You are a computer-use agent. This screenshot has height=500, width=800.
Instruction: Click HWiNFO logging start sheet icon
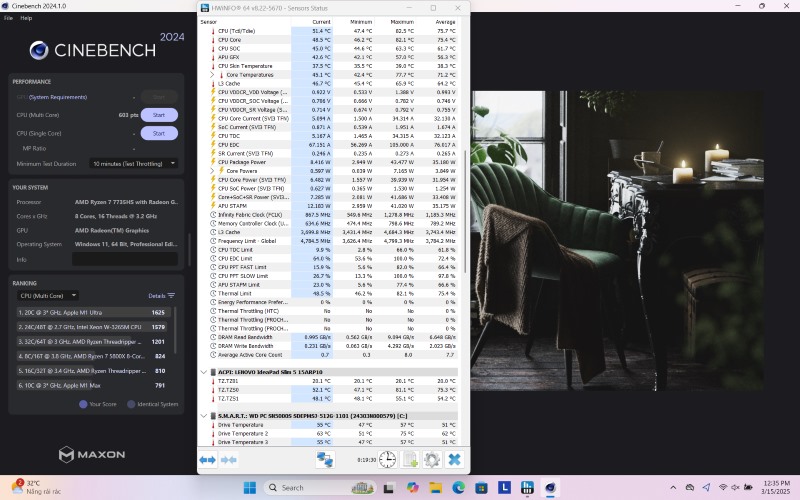[x=410, y=460]
